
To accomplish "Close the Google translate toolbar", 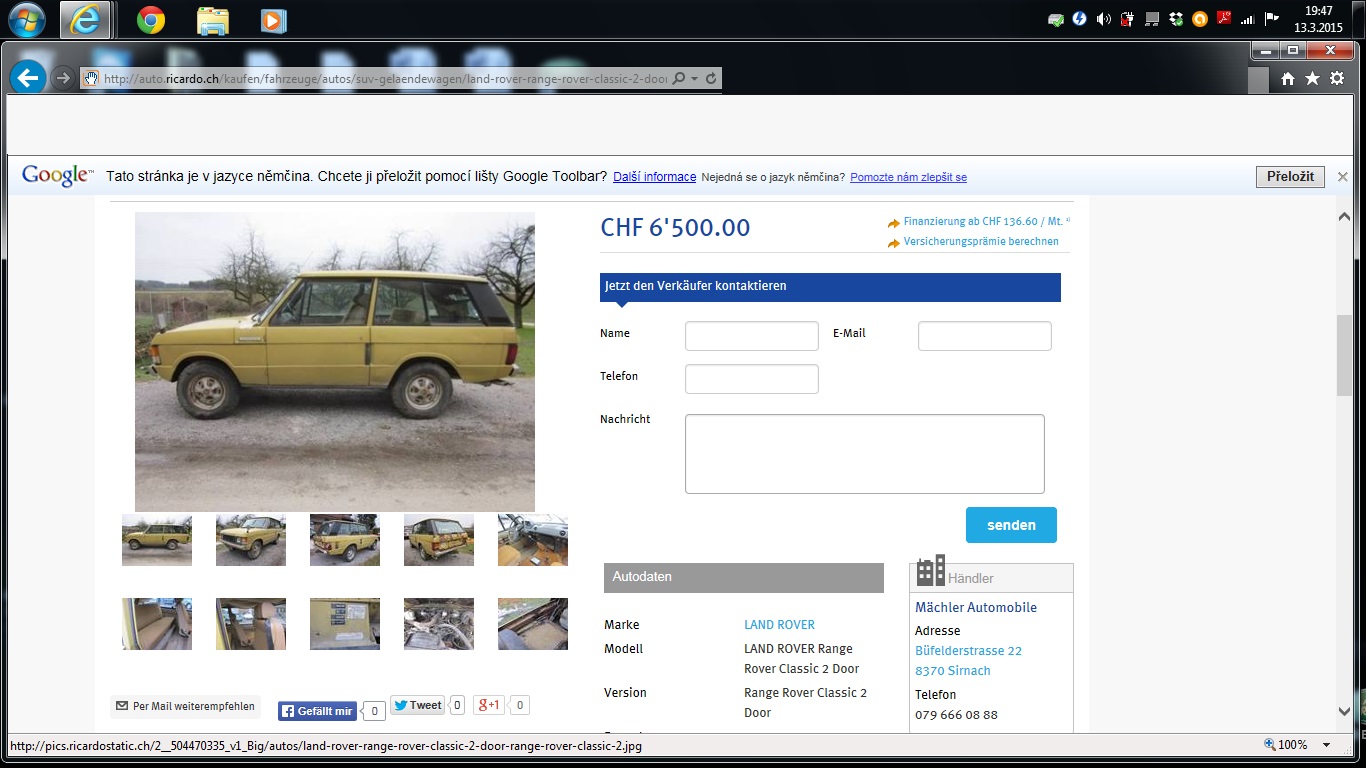I will click(x=1342, y=177).
